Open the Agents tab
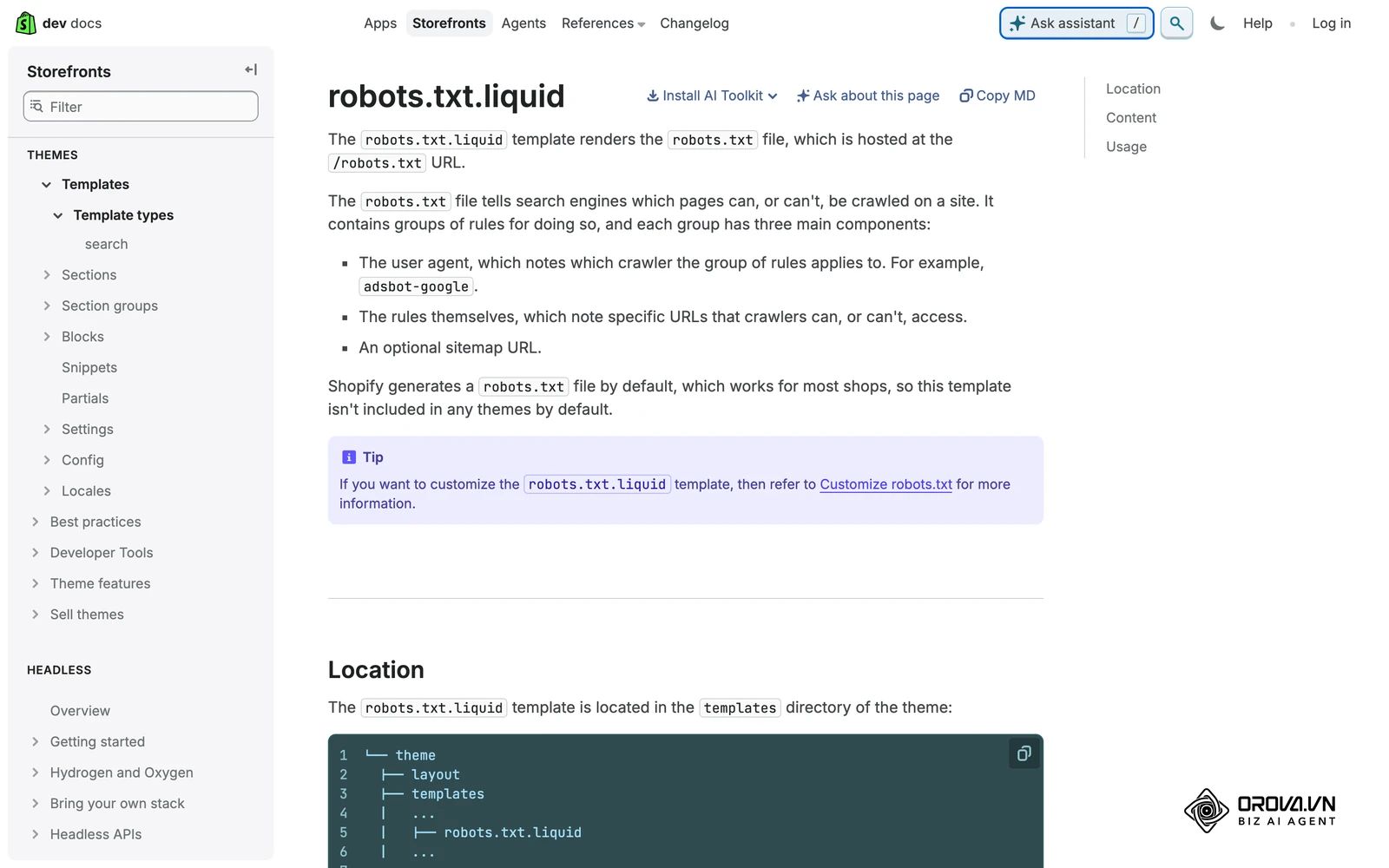Viewport: 1389px width, 868px height. coord(523,23)
